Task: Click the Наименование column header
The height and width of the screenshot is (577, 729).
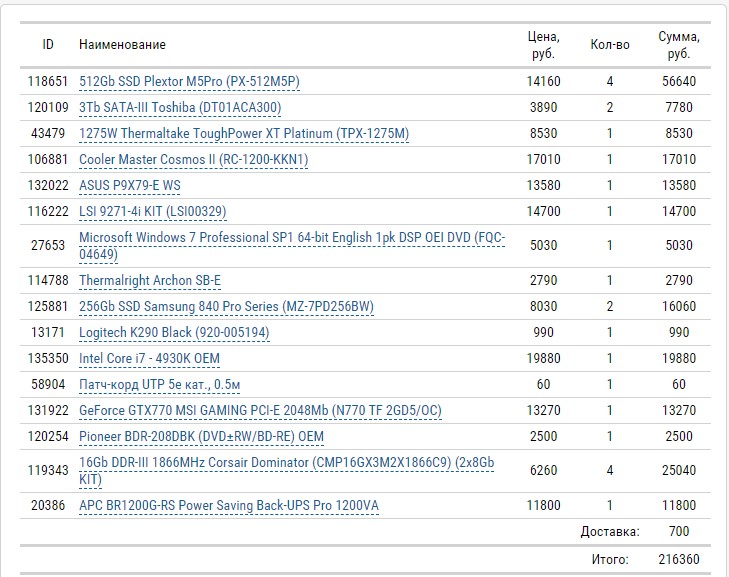Action: tap(122, 45)
